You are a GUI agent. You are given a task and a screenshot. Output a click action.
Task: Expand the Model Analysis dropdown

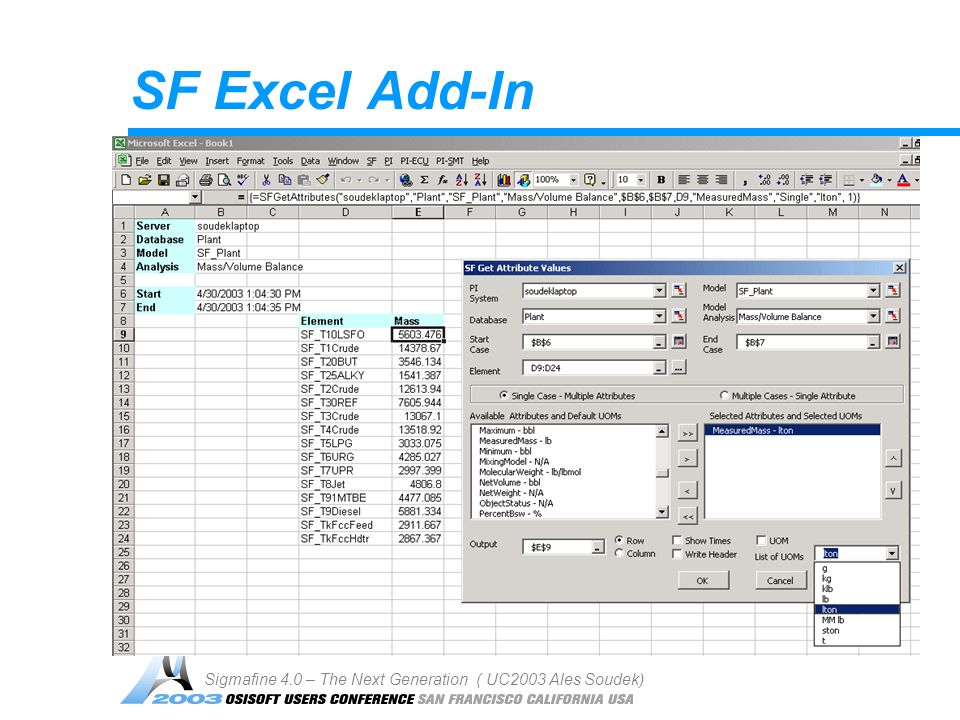(874, 317)
